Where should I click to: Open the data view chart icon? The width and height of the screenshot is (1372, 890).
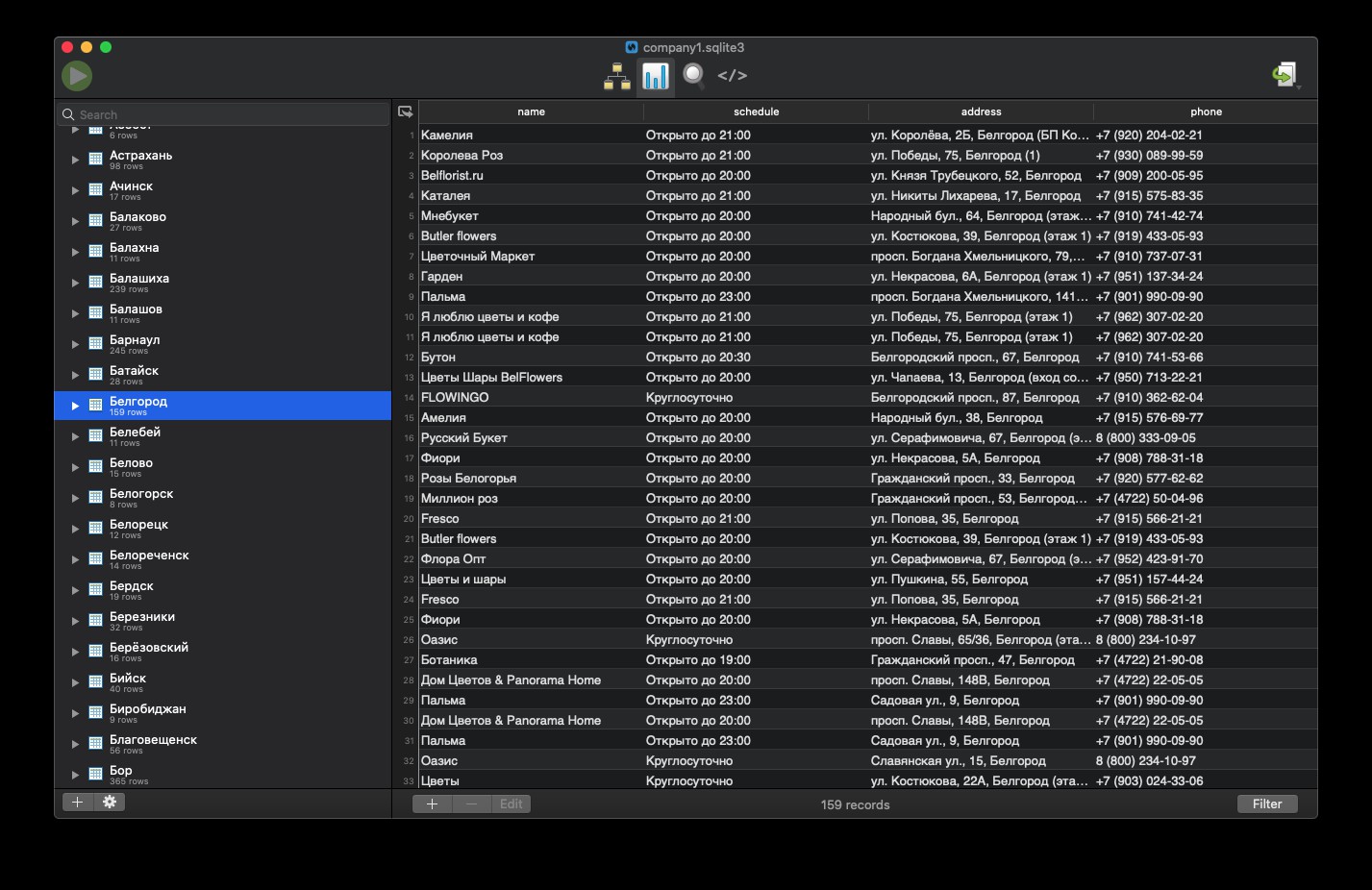[656, 76]
